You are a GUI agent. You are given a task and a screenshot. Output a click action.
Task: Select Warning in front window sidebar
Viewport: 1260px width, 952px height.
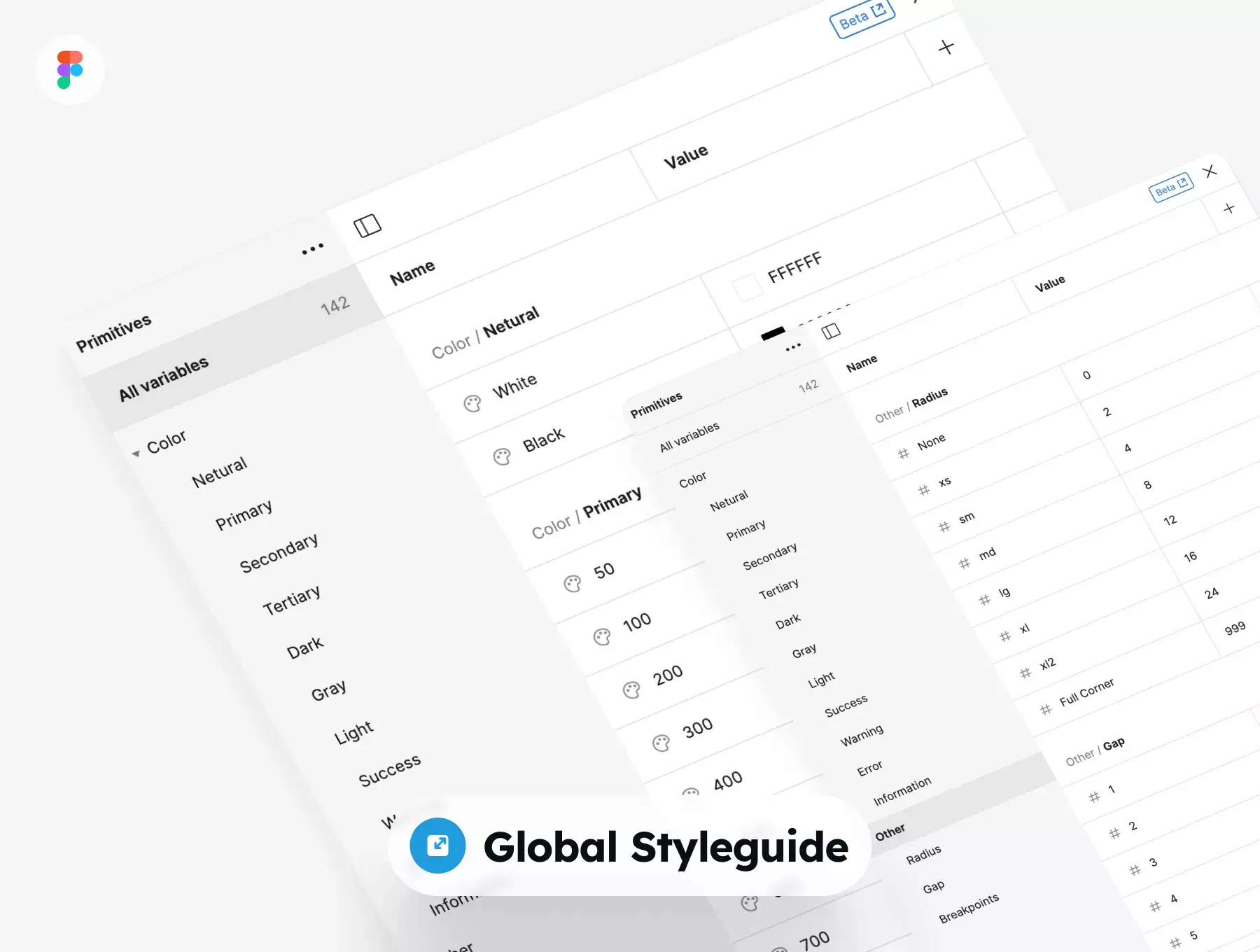[862, 735]
